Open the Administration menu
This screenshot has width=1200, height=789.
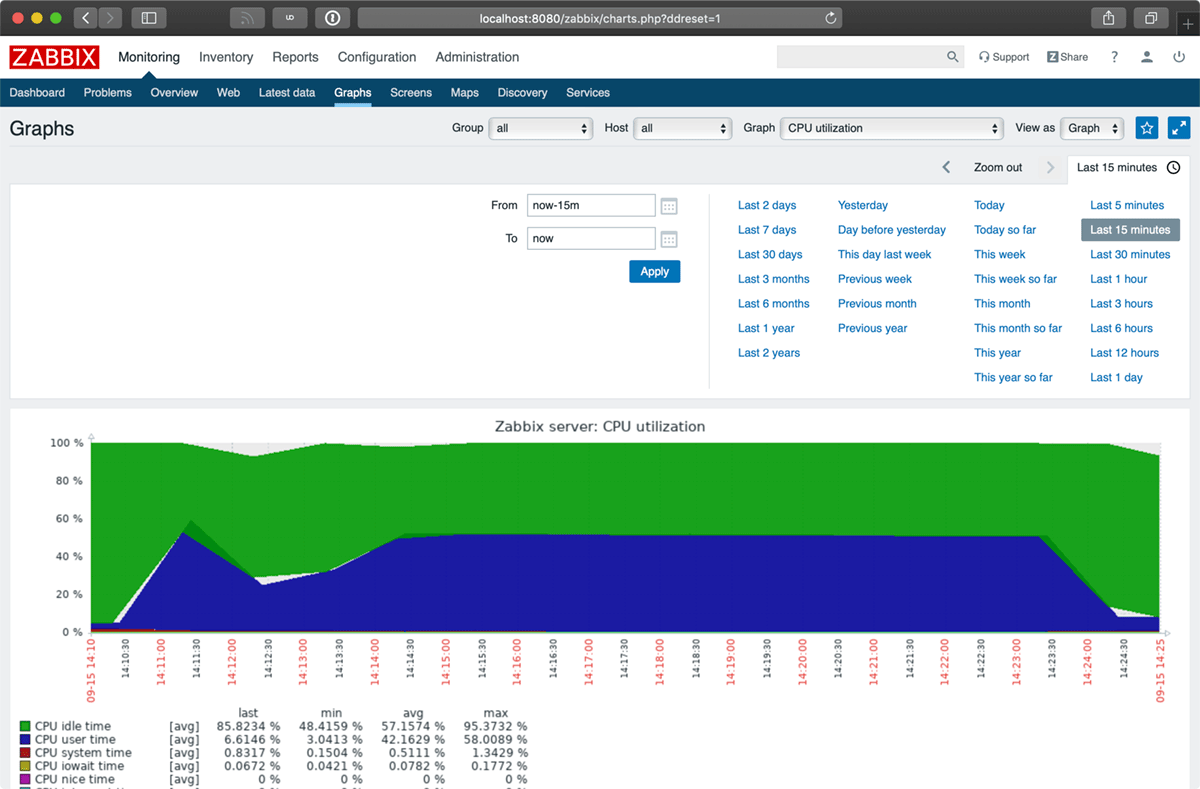(x=477, y=57)
